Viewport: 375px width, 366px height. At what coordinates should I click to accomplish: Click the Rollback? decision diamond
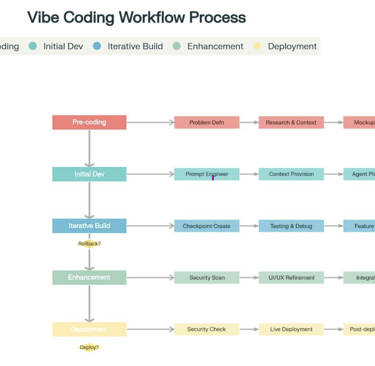click(x=89, y=244)
